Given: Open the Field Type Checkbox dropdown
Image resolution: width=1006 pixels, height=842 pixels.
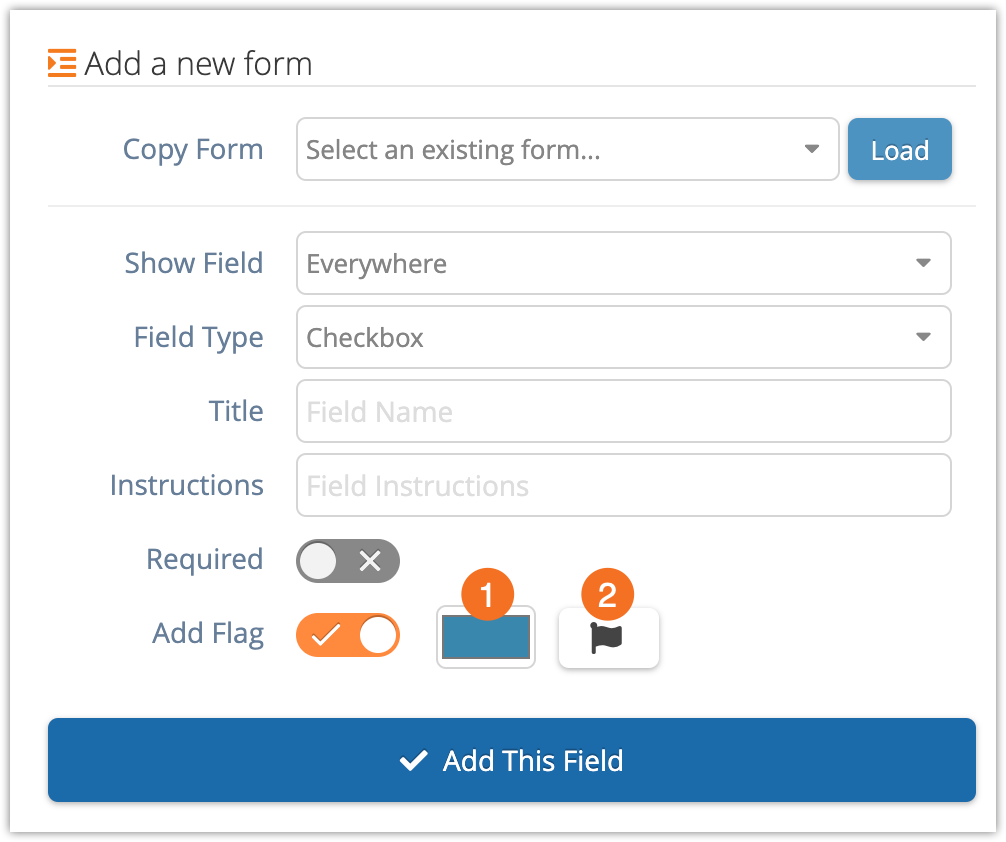Looking at the screenshot, I should 623,337.
